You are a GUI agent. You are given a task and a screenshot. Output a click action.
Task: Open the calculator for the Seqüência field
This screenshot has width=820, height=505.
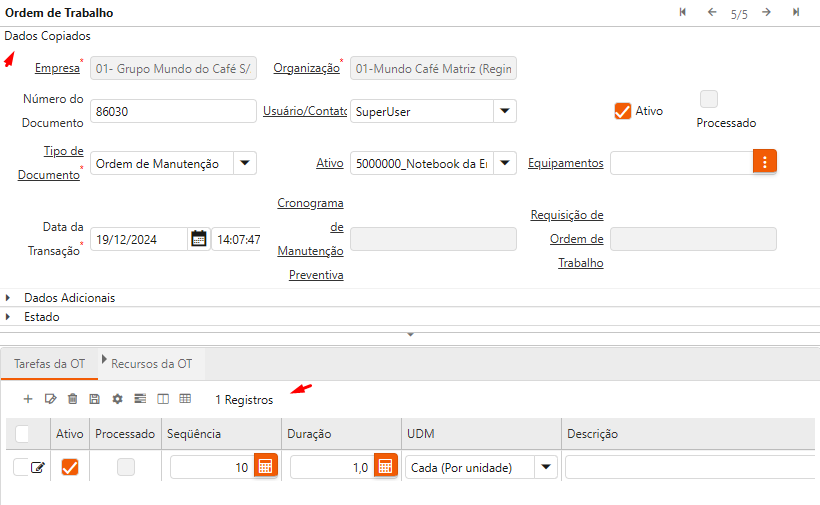coord(265,467)
